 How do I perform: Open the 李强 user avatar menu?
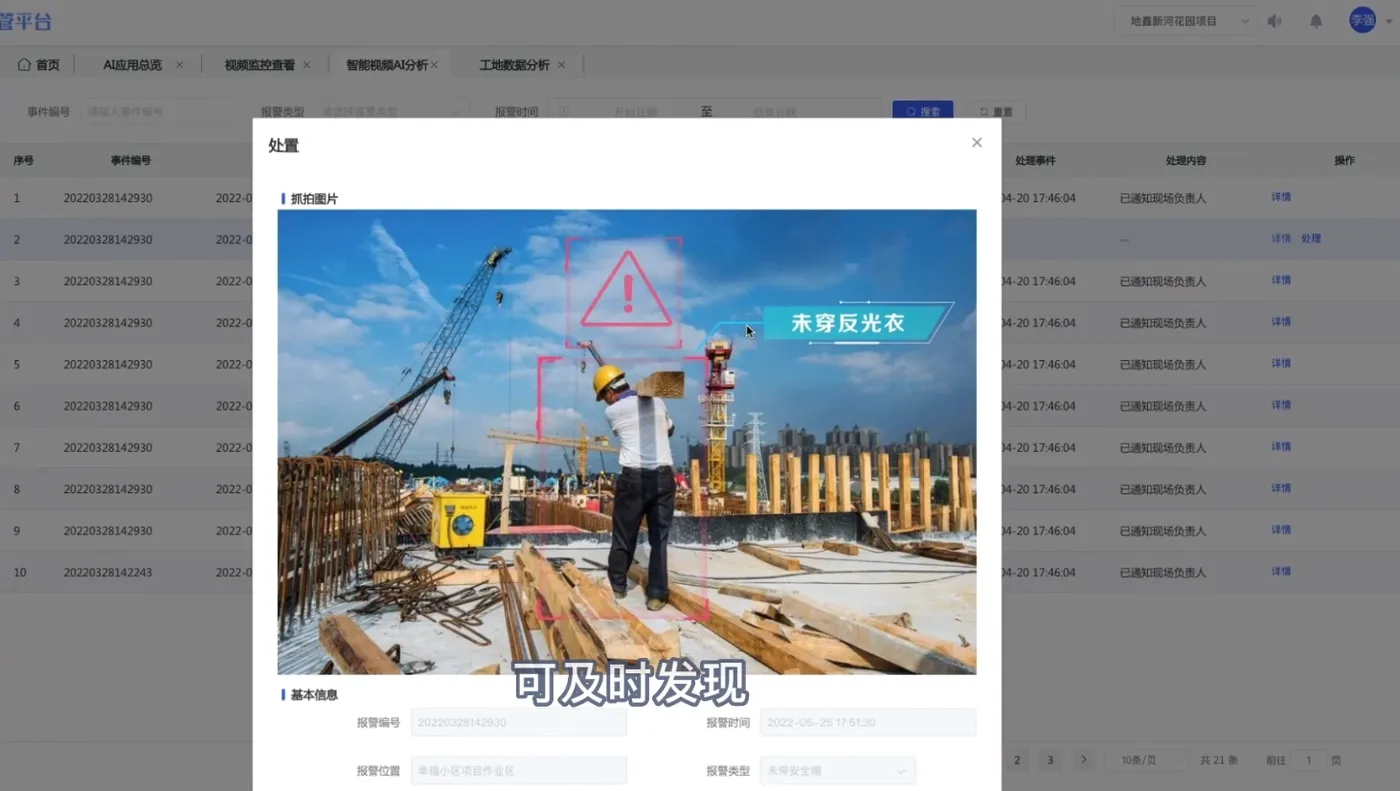1362,20
